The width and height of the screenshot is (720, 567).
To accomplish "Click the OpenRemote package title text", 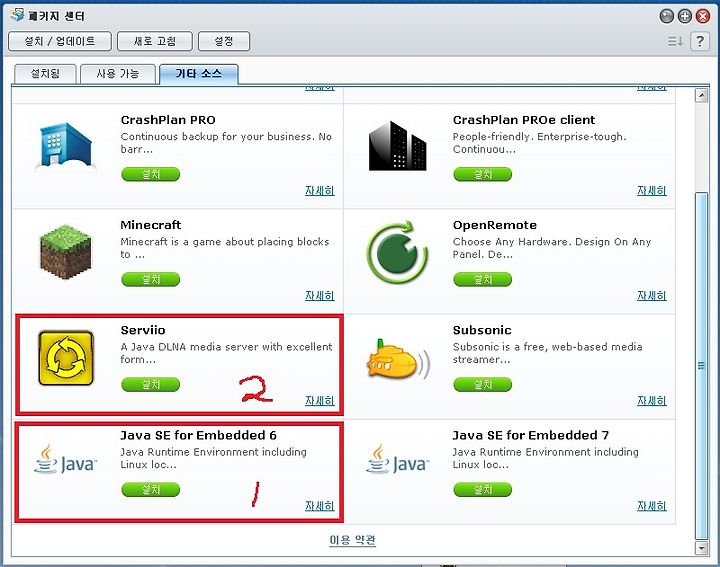I will point(495,225).
